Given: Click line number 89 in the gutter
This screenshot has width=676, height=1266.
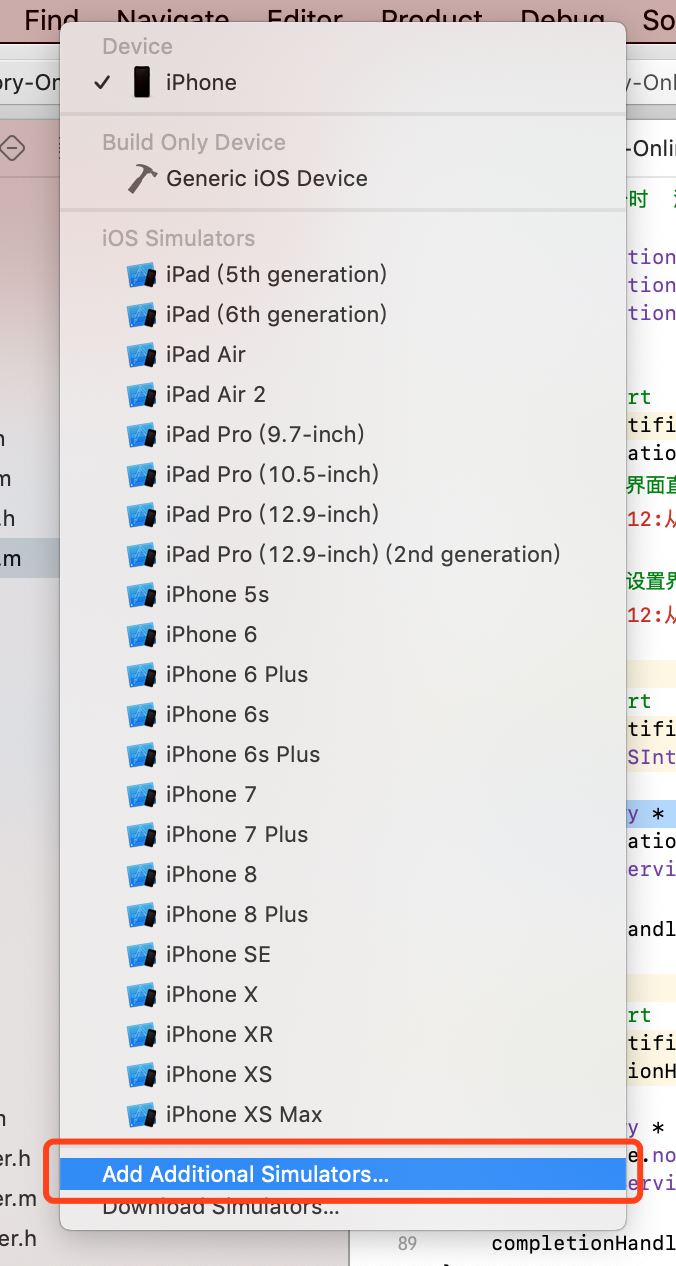Looking at the screenshot, I should pyautogui.click(x=407, y=1243).
